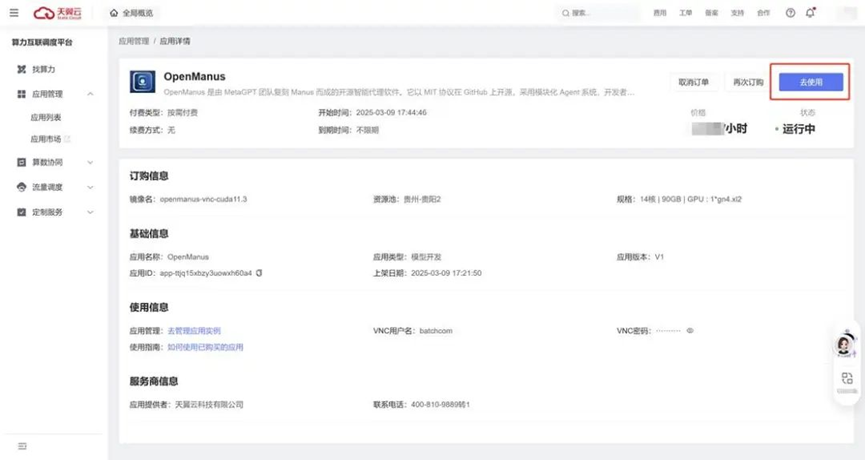Collapse the 应用管理 sidebar section
The height and width of the screenshot is (460, 865).
pos(91,94)
